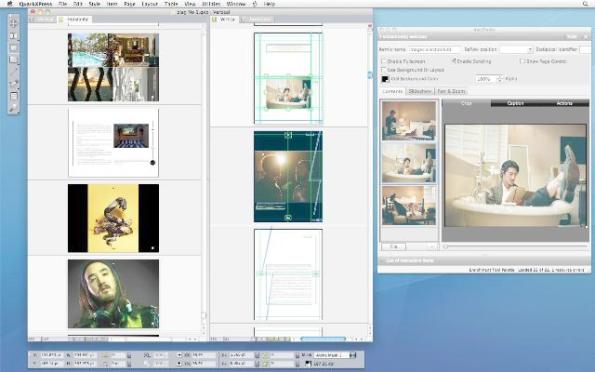Select the Table tool in Tools palette
The image size is (595, 372).
(14, 96)
